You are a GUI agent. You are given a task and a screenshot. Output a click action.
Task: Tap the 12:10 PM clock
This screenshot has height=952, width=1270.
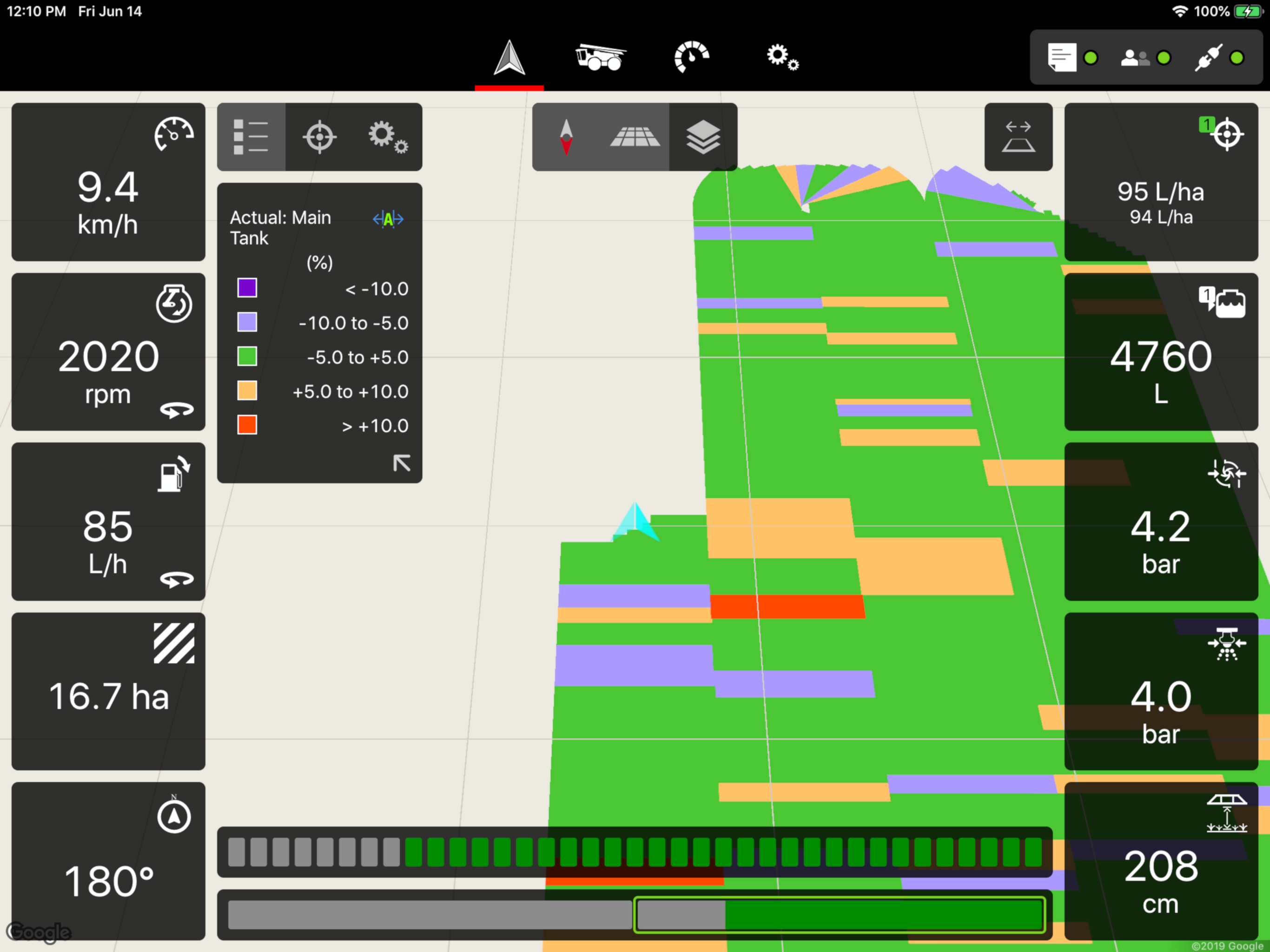point(36,11)
